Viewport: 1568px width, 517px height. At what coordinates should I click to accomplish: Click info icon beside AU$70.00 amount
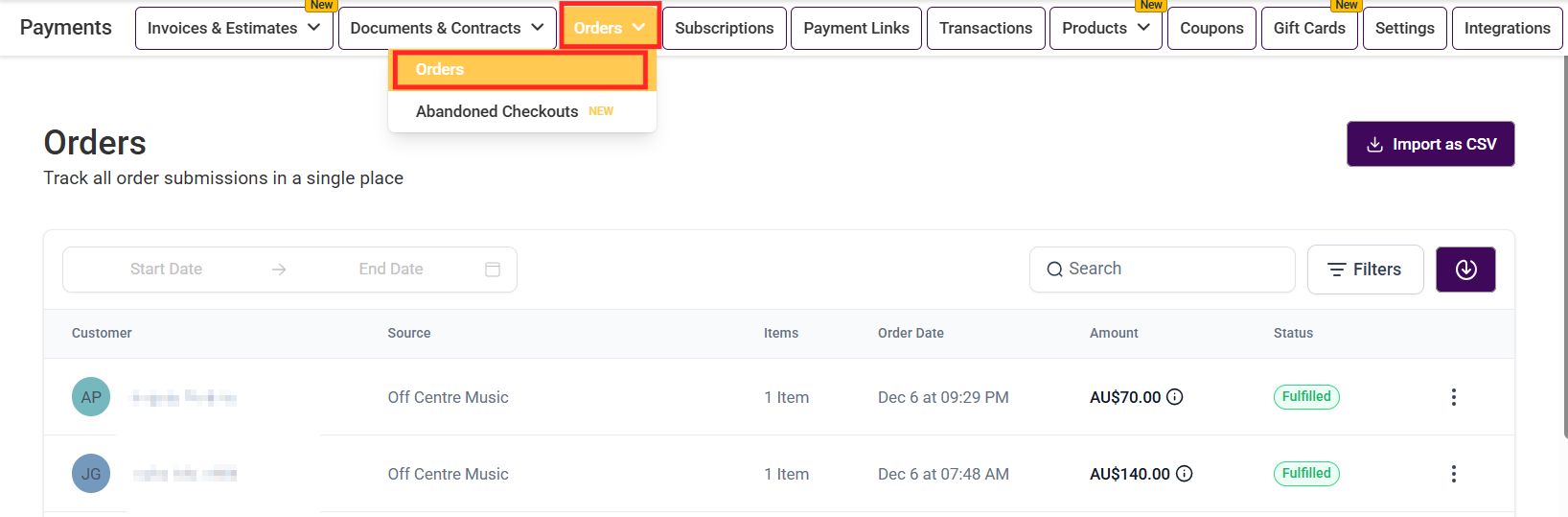(x=1175, y=397)
